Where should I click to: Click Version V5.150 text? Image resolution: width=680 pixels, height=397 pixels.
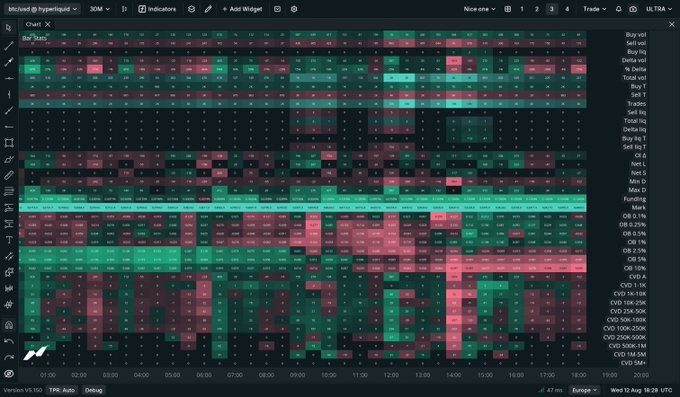click(x=23, y=390)
